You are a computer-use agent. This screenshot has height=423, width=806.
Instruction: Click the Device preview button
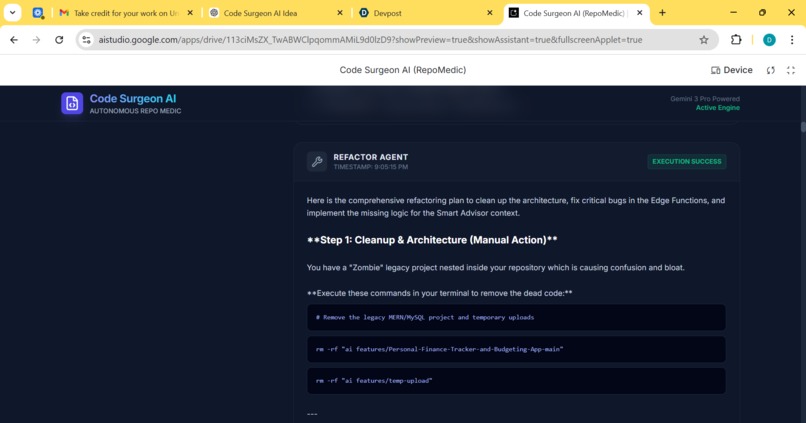[x=731, y=70]
